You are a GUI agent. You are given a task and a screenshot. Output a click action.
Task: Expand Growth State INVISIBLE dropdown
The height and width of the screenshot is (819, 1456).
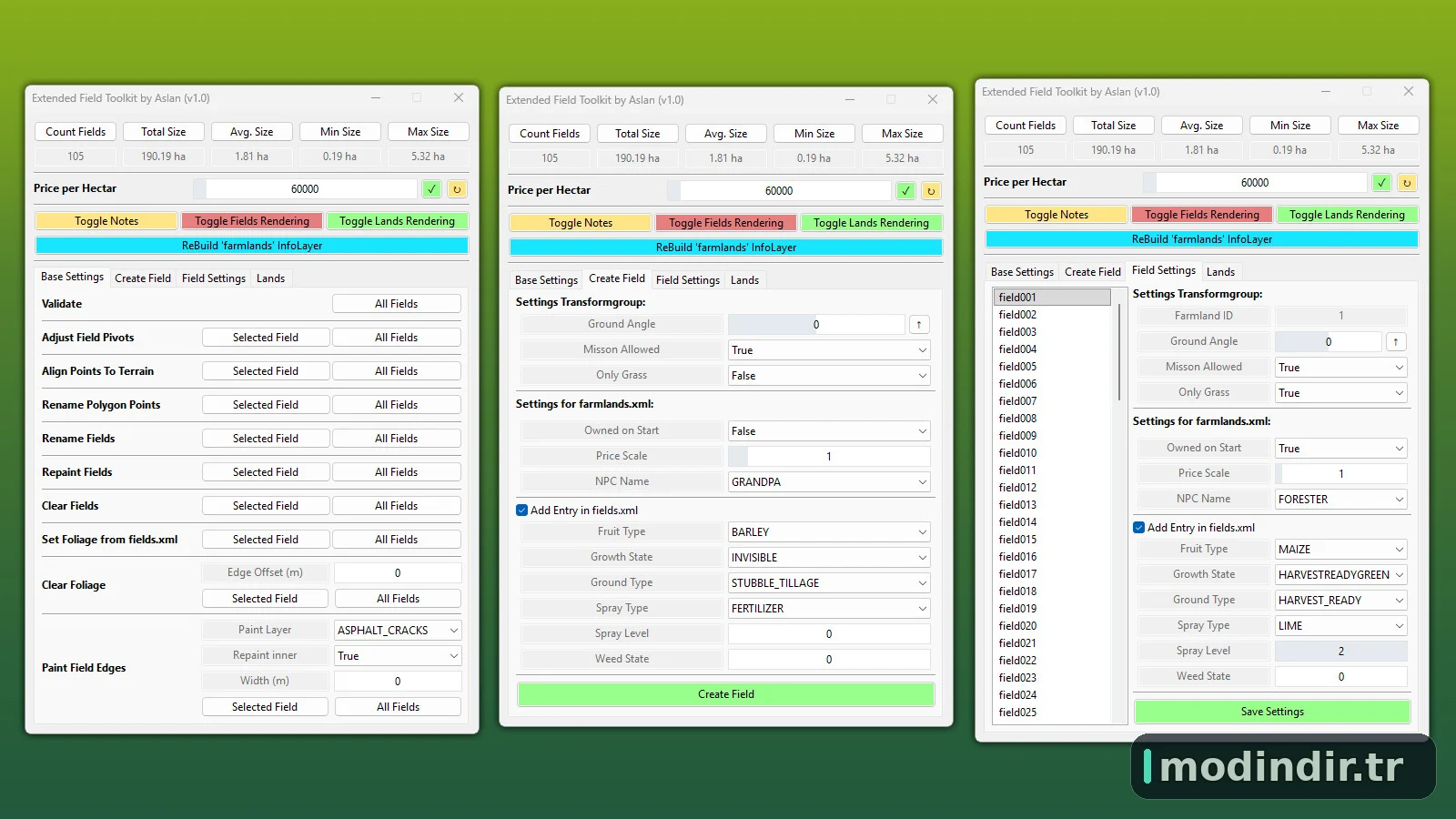(x=829, y=558)
